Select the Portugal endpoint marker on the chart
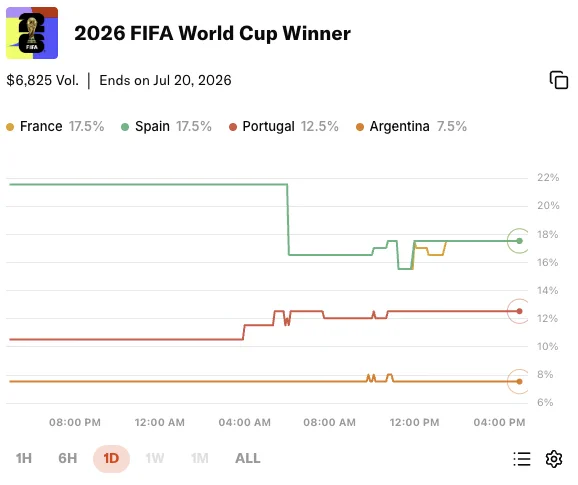 tap(519, 311)
